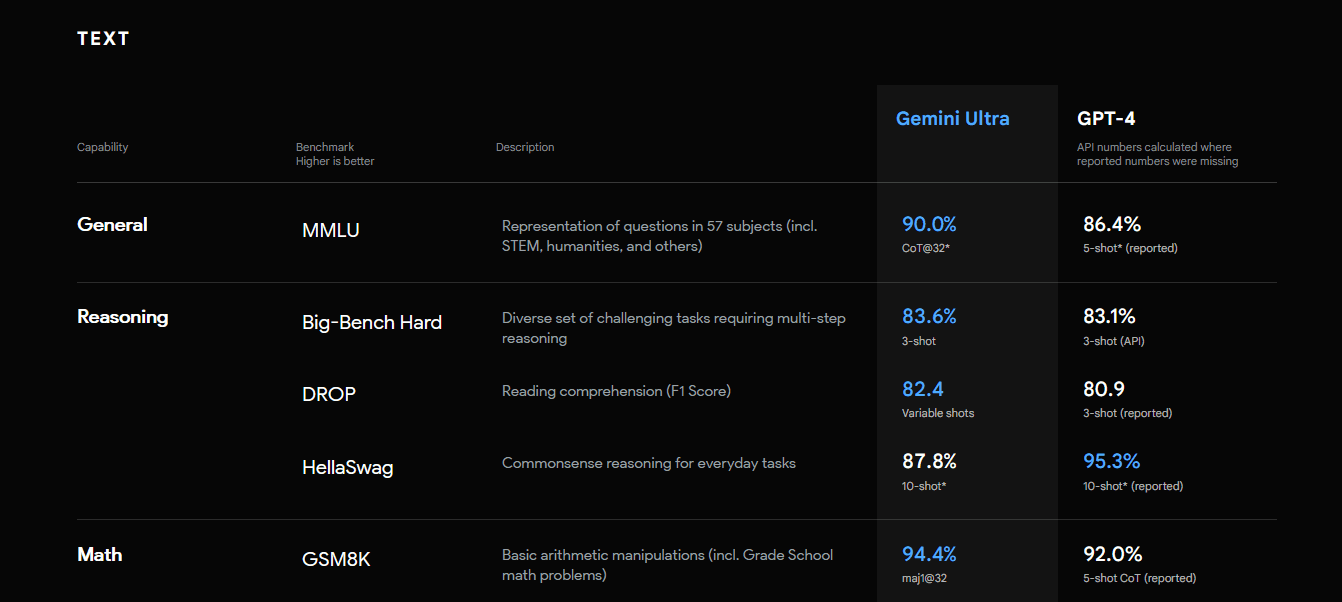Click the Reading comprehension (F1 Score) description
This screenshot has width=1342, height=602.
[x=616, y=391]
